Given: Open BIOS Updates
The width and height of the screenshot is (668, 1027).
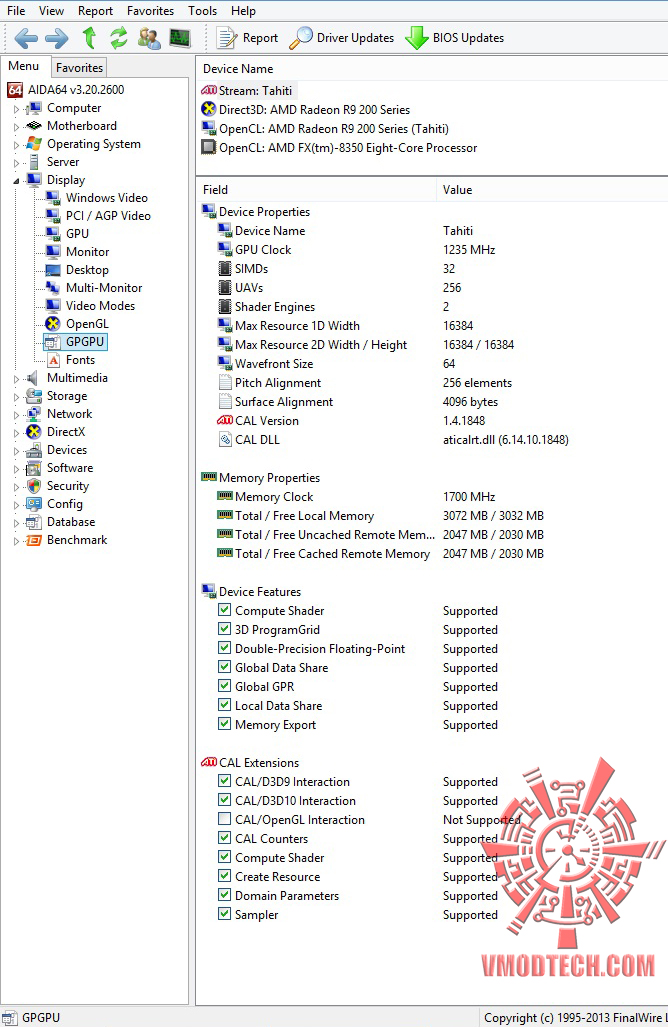Looking at the screenshot, I should point(455,38).
